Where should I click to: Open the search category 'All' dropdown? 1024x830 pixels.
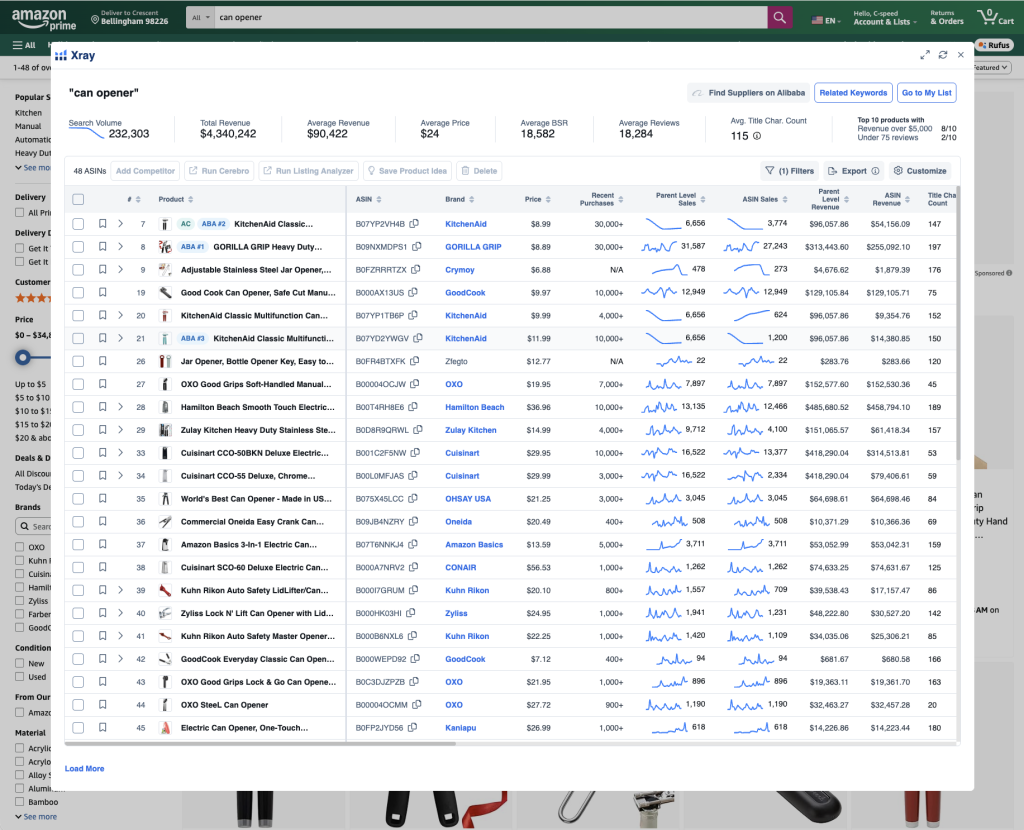[x=201, y=18]
